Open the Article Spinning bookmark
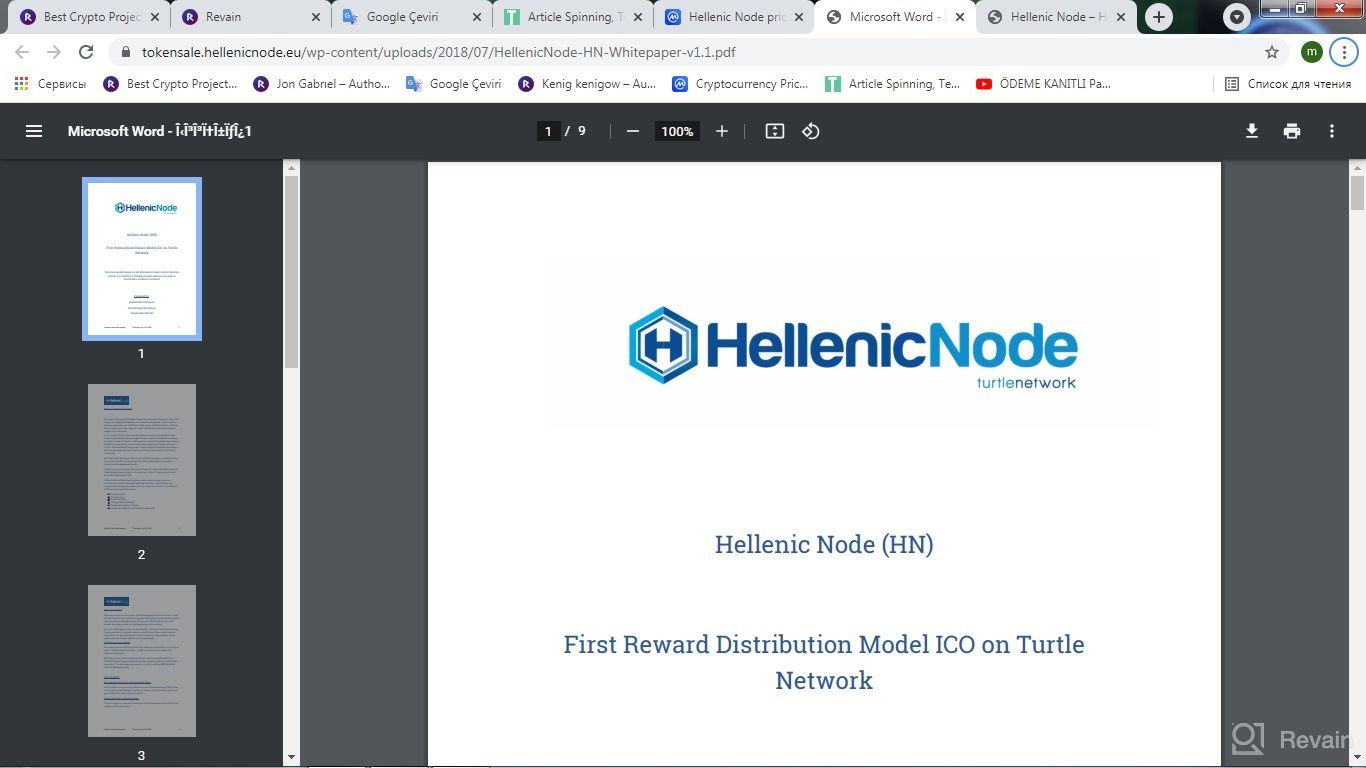Viewport: 1366px width, 768px height. click(893, 84)
